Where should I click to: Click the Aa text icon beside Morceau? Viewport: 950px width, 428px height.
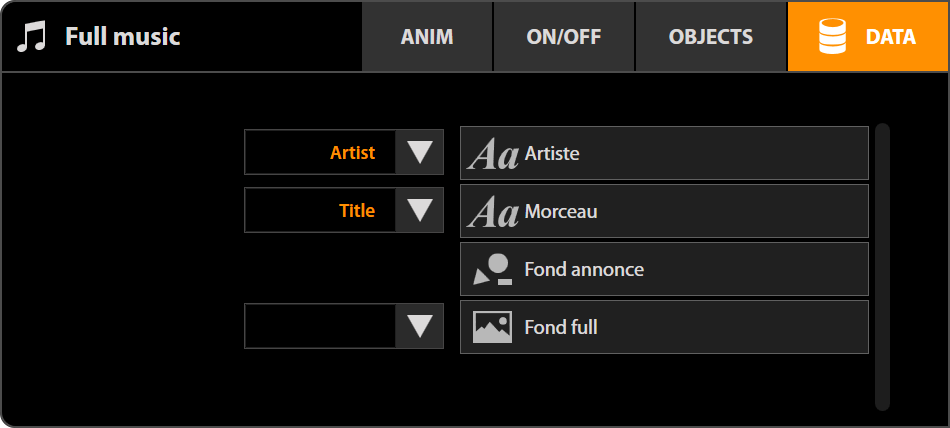pyautogui.click(x=493, y=212)
